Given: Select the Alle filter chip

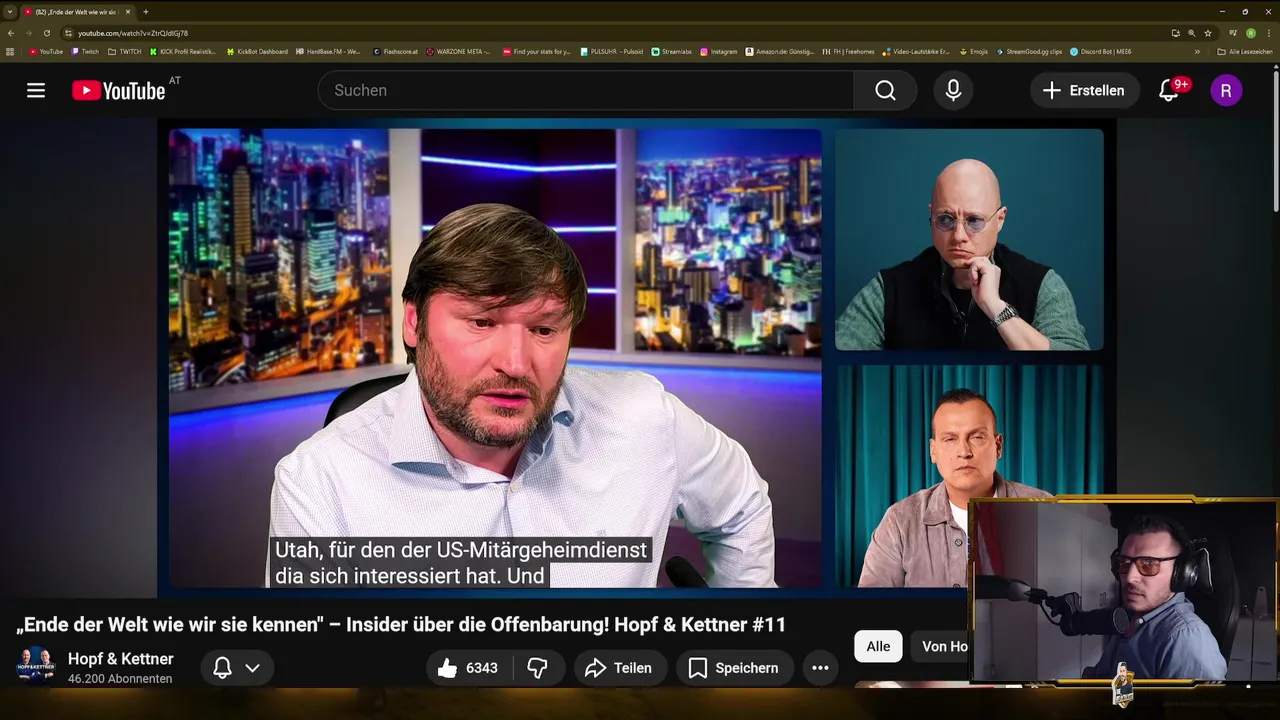Looking at the screenshot, I should pos(878,646).
